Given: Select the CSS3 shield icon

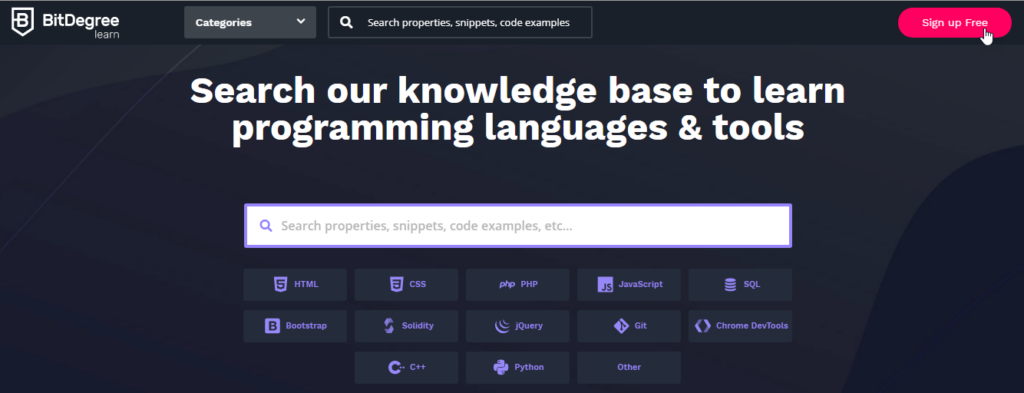Looking at the screenshot, I should coord(396,285).
